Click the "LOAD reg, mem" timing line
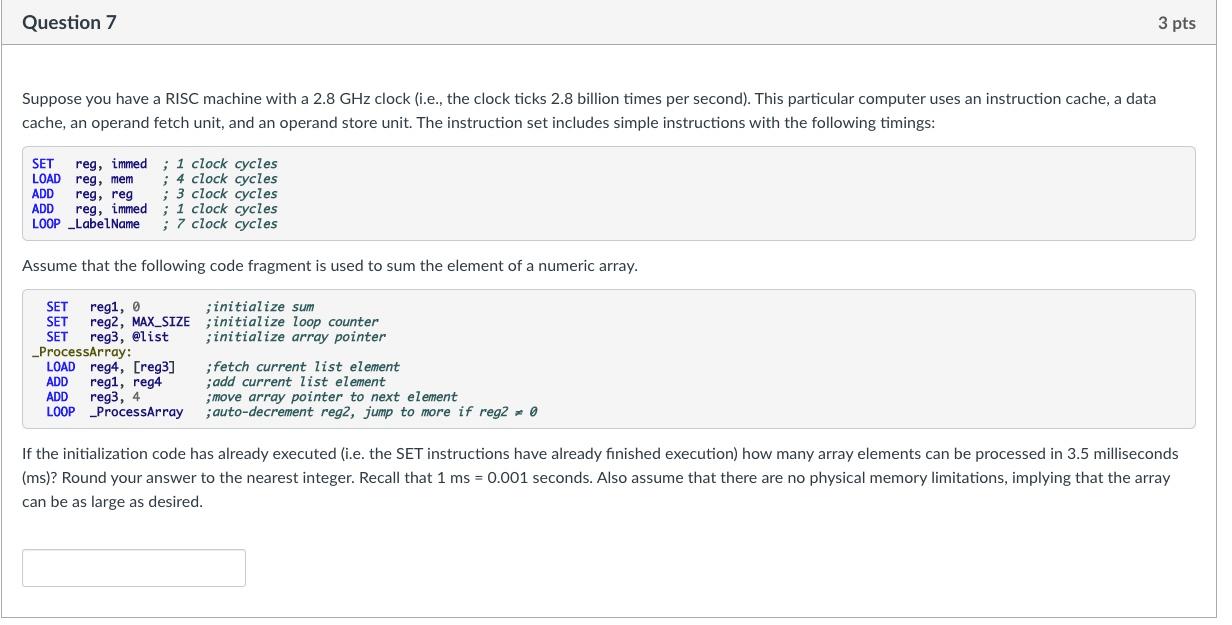 [83, 179]
